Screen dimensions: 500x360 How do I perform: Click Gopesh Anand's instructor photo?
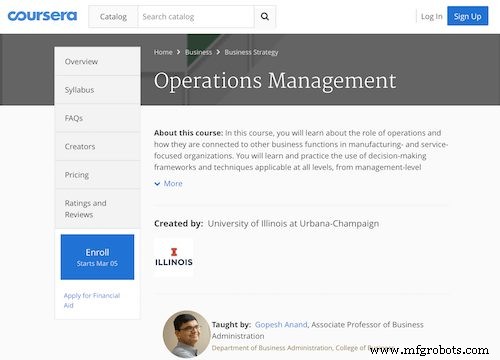click(187, 334)
